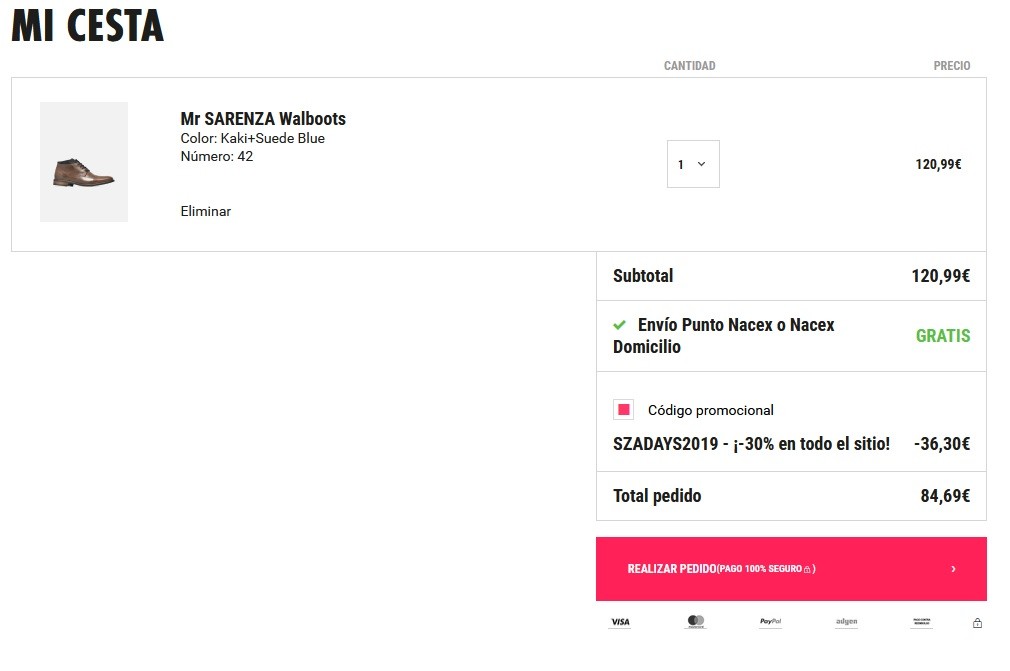Click the Pago Contra Reembolso icon
1010x671 pixels.
922,622
